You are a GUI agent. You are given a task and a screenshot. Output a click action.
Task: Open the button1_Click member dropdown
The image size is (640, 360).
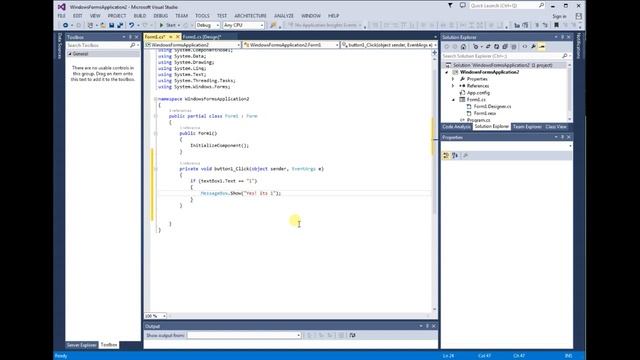(389, 45)
